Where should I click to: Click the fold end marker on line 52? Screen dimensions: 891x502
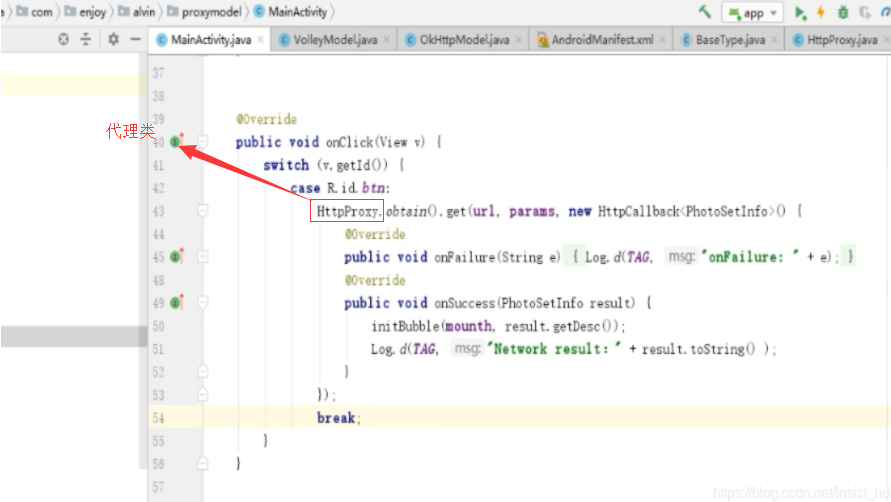click(202, 371)
